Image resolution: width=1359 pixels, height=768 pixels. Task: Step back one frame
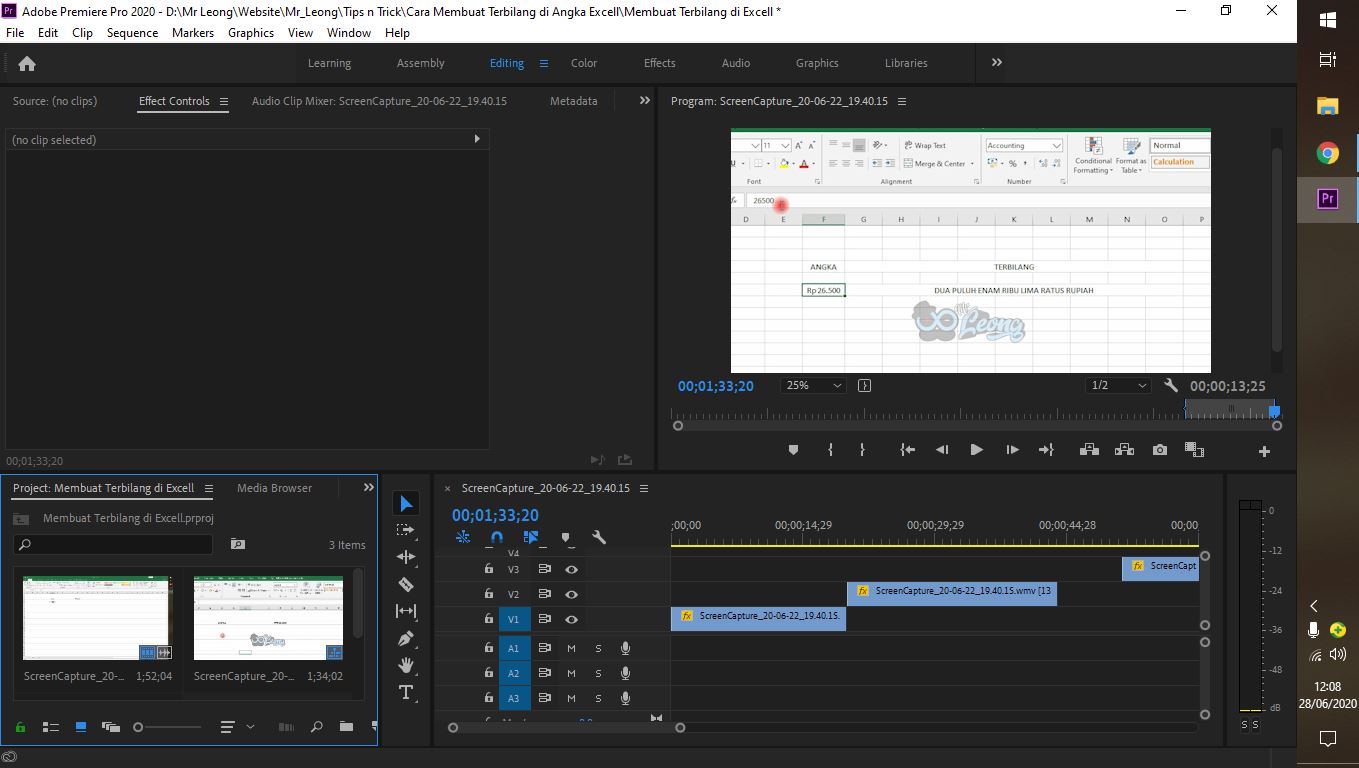[942, 450]
